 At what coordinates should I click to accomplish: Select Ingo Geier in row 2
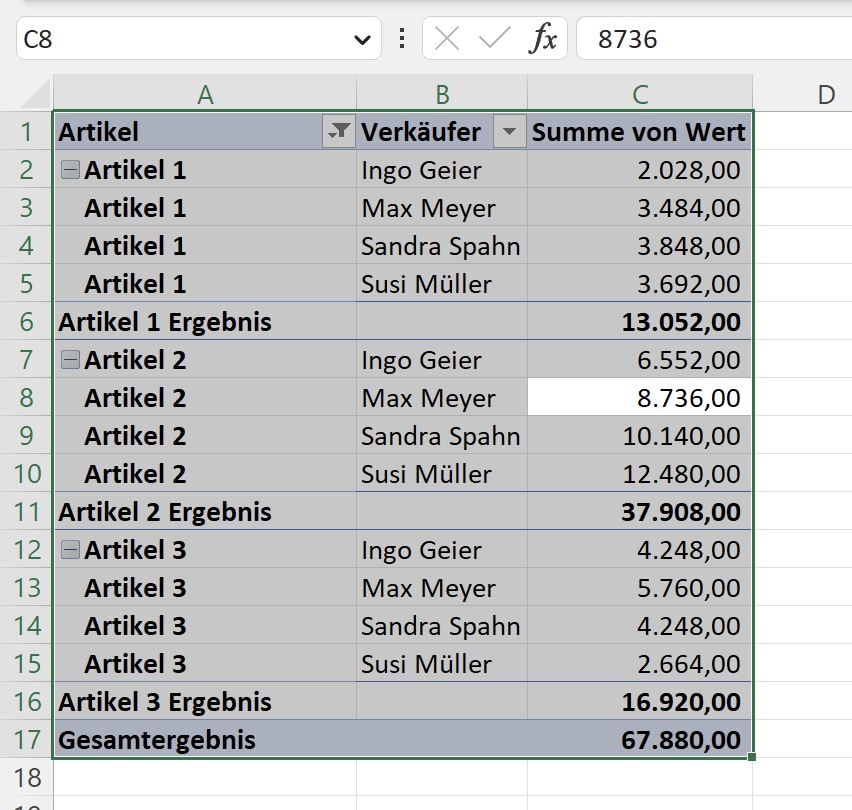tap(442, 170)
